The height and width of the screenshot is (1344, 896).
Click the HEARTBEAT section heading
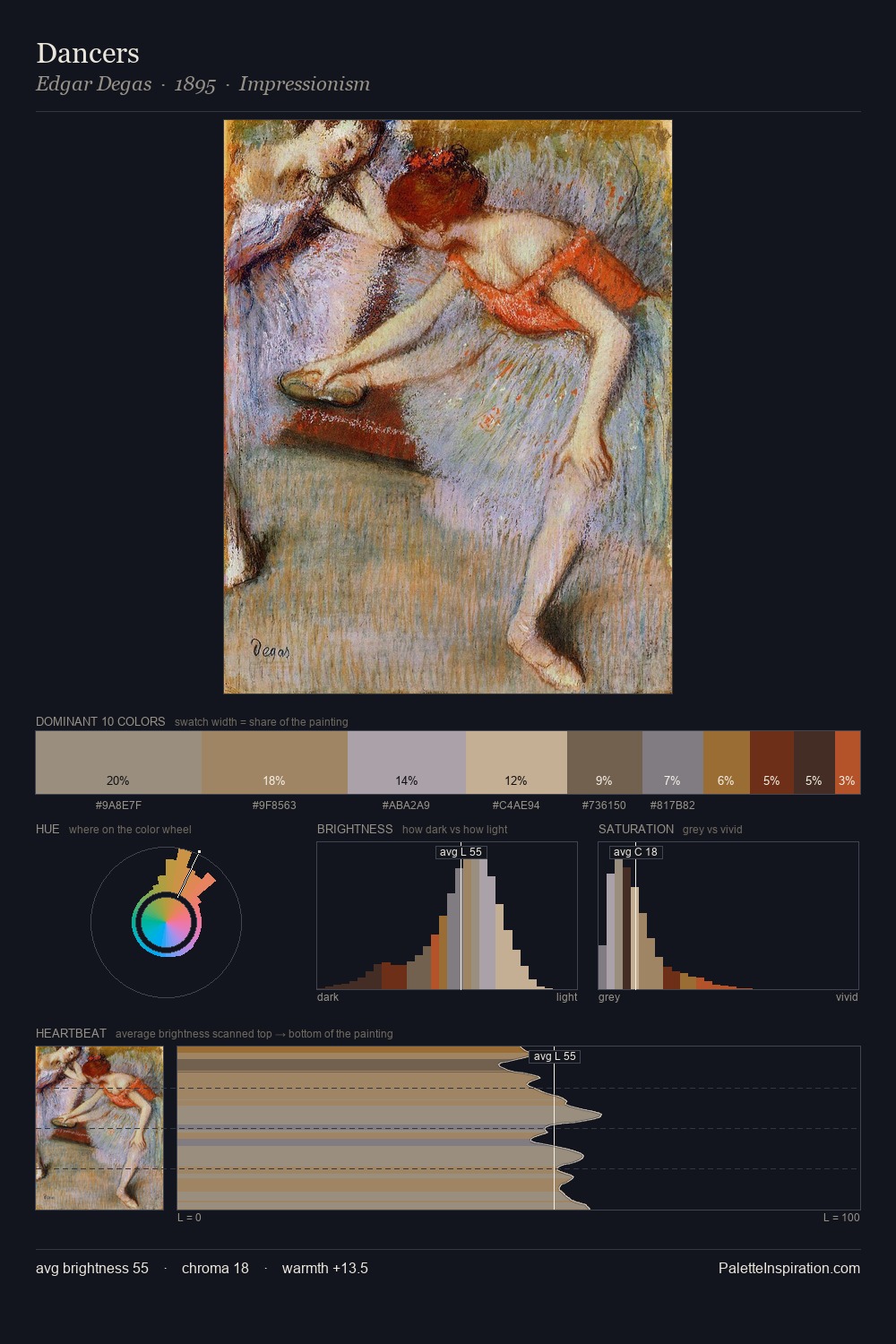71,1033
